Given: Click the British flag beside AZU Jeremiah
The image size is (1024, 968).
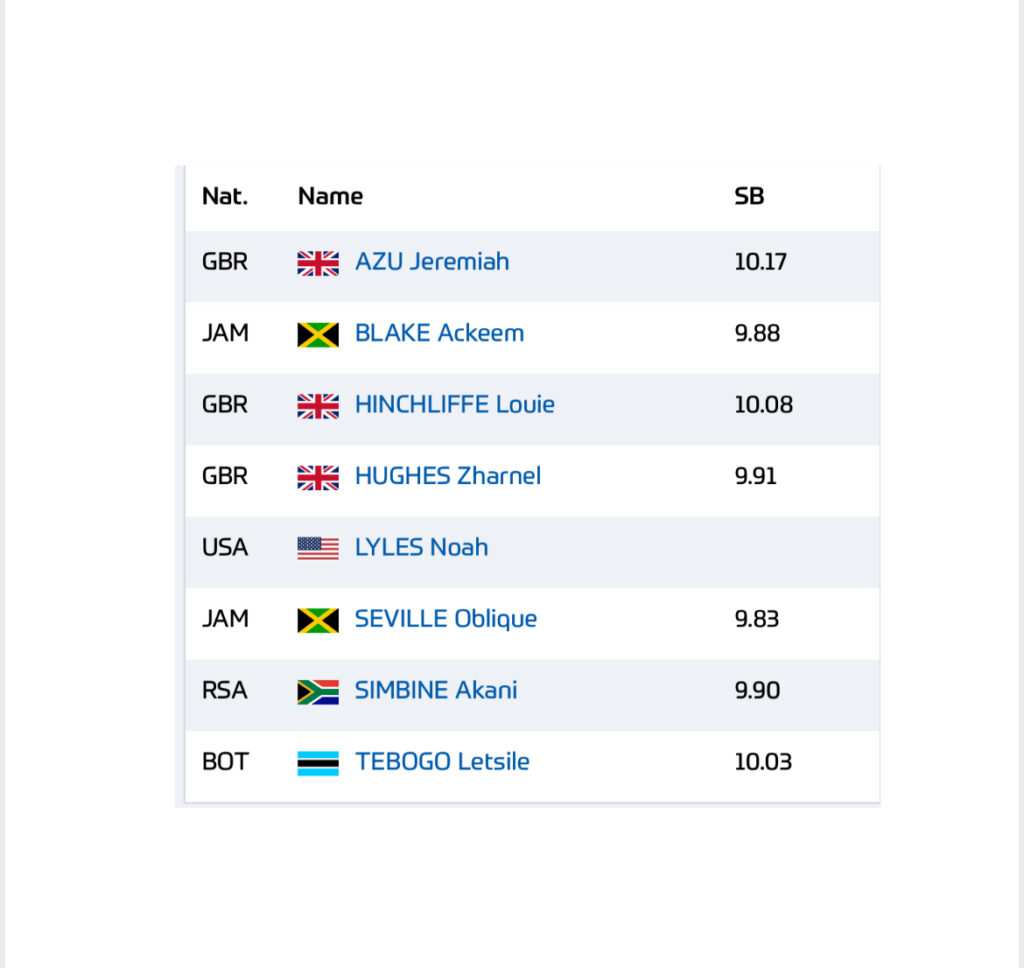Looking at the screenshot, I should coord(318,263).
